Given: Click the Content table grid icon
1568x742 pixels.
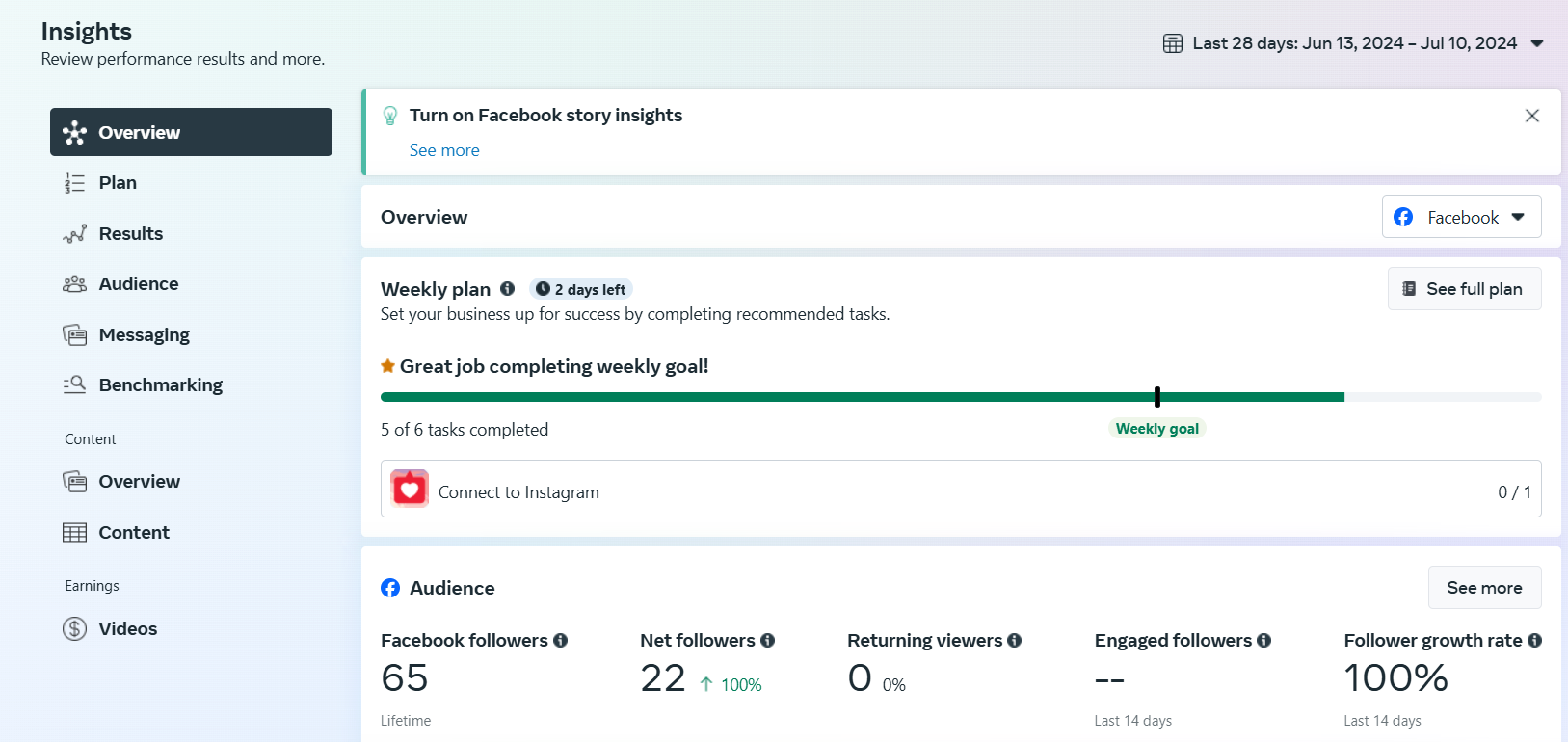Looking at the screenshot, I should point(74,533).
